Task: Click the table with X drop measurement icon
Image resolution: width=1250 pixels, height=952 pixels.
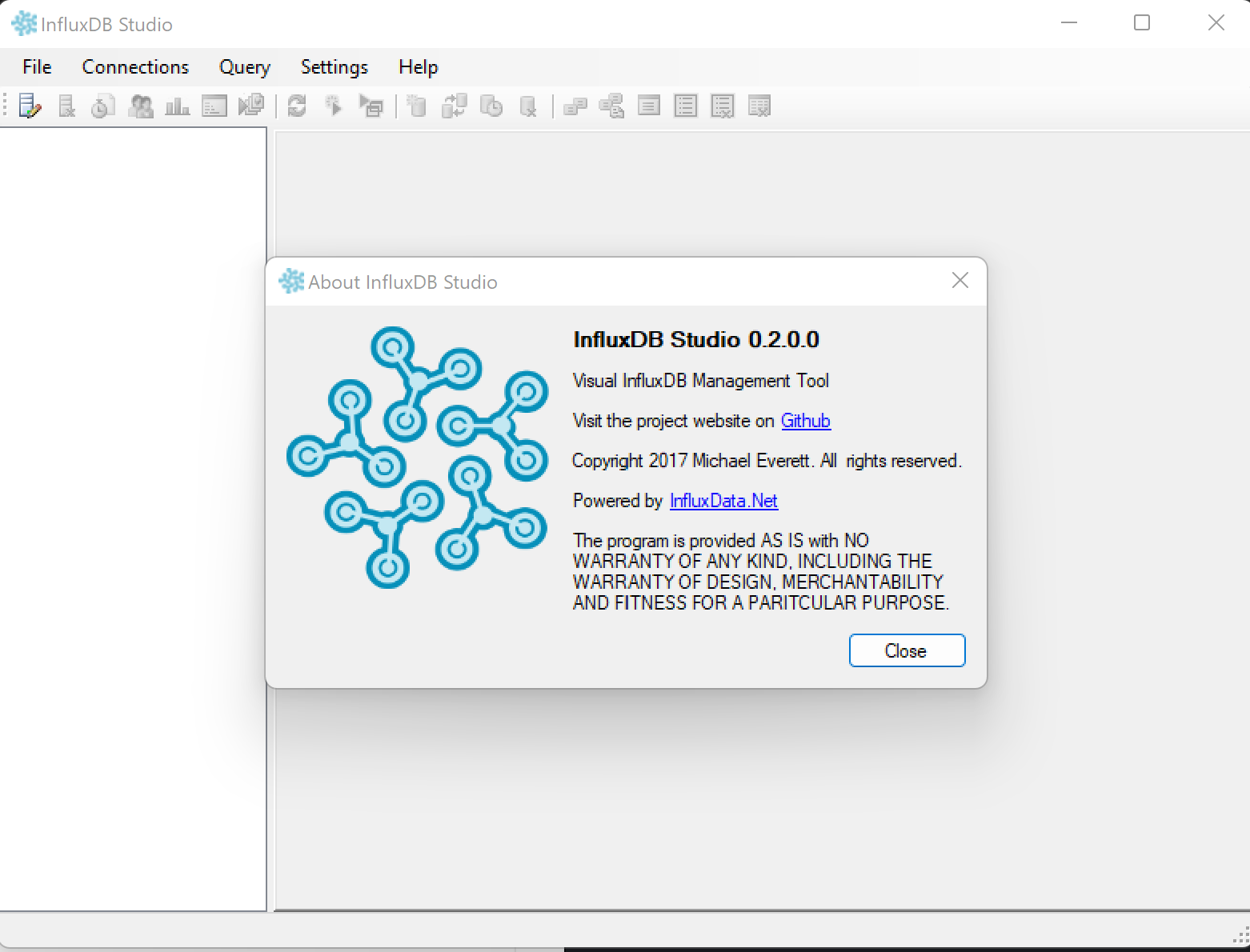Action: pyautogui.click(x=759, y=106)
